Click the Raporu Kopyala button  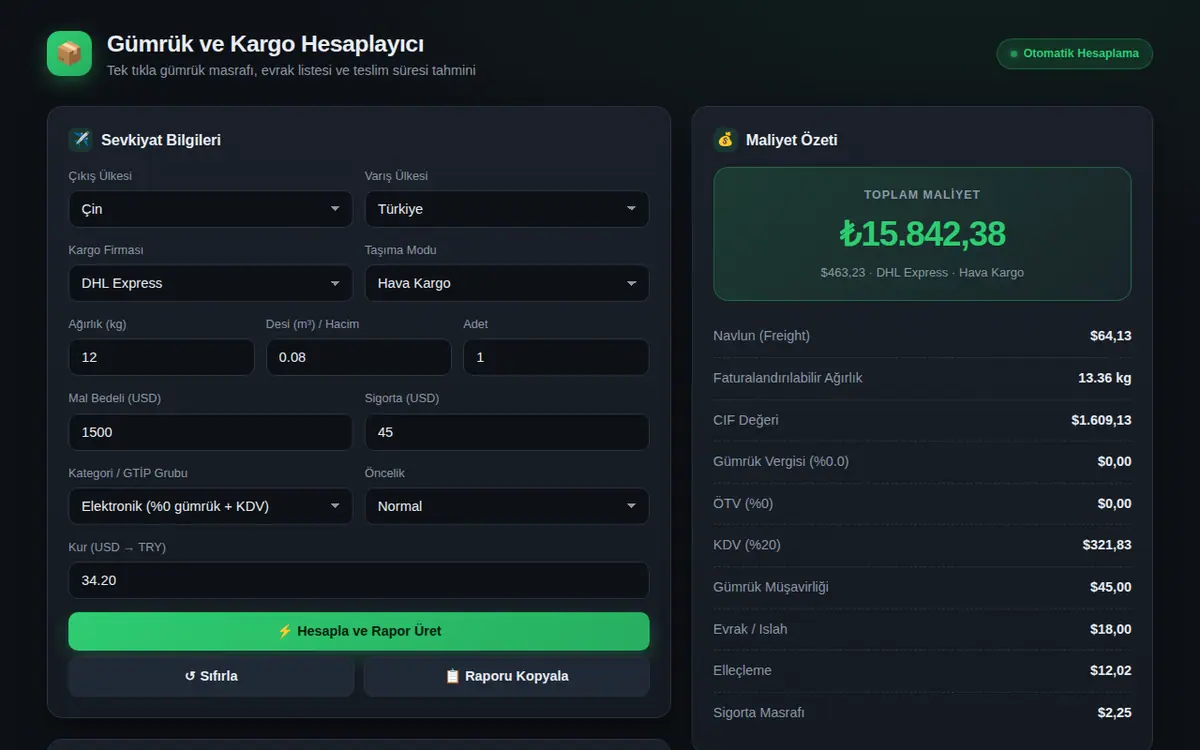pyautogui.click(x=507, y=676)
